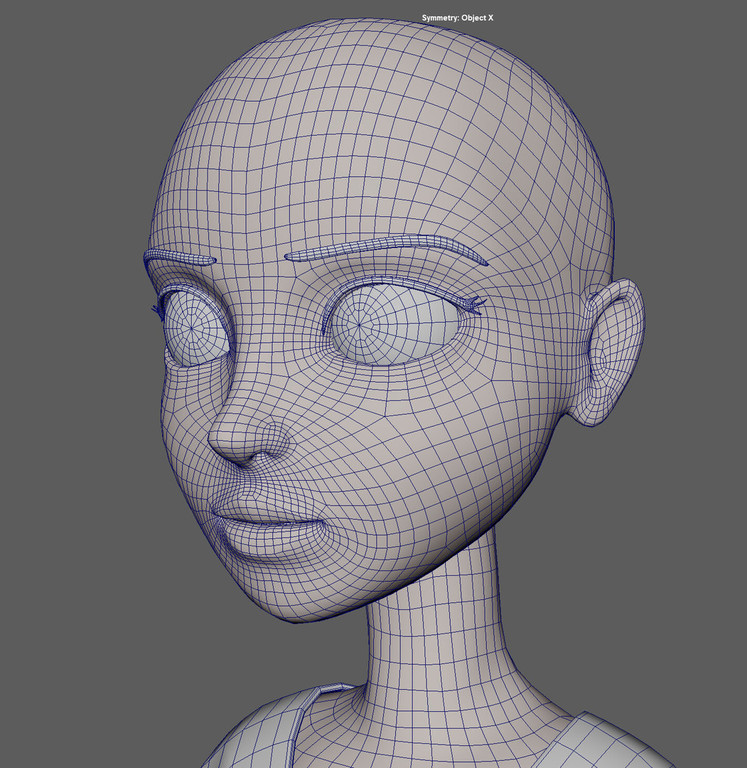Pick the eyelashes at the smaller eye's outer edge

(x=157, y=310)
